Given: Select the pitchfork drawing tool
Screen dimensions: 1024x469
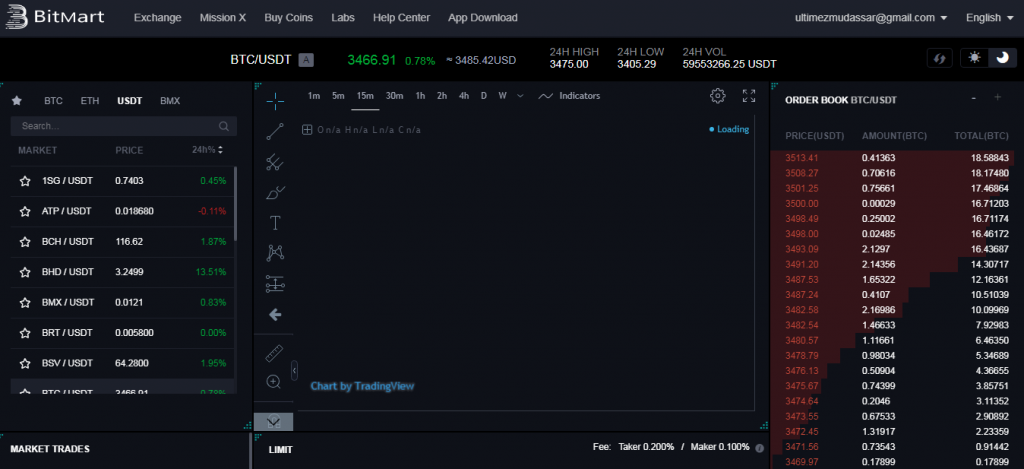Looking at the screenshot, I should pyautogui.click(x=275, y=162).
